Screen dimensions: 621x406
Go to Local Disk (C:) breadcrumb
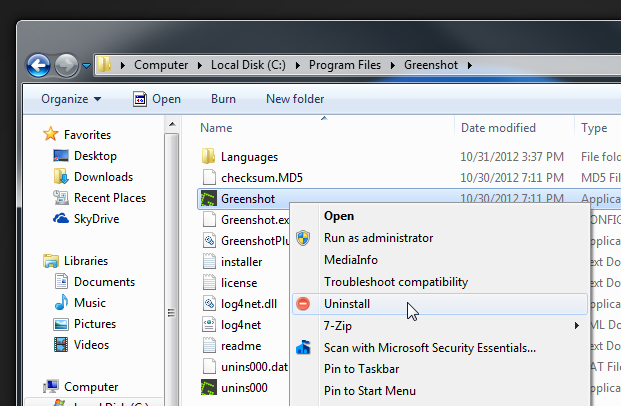(x=248, y=65)
